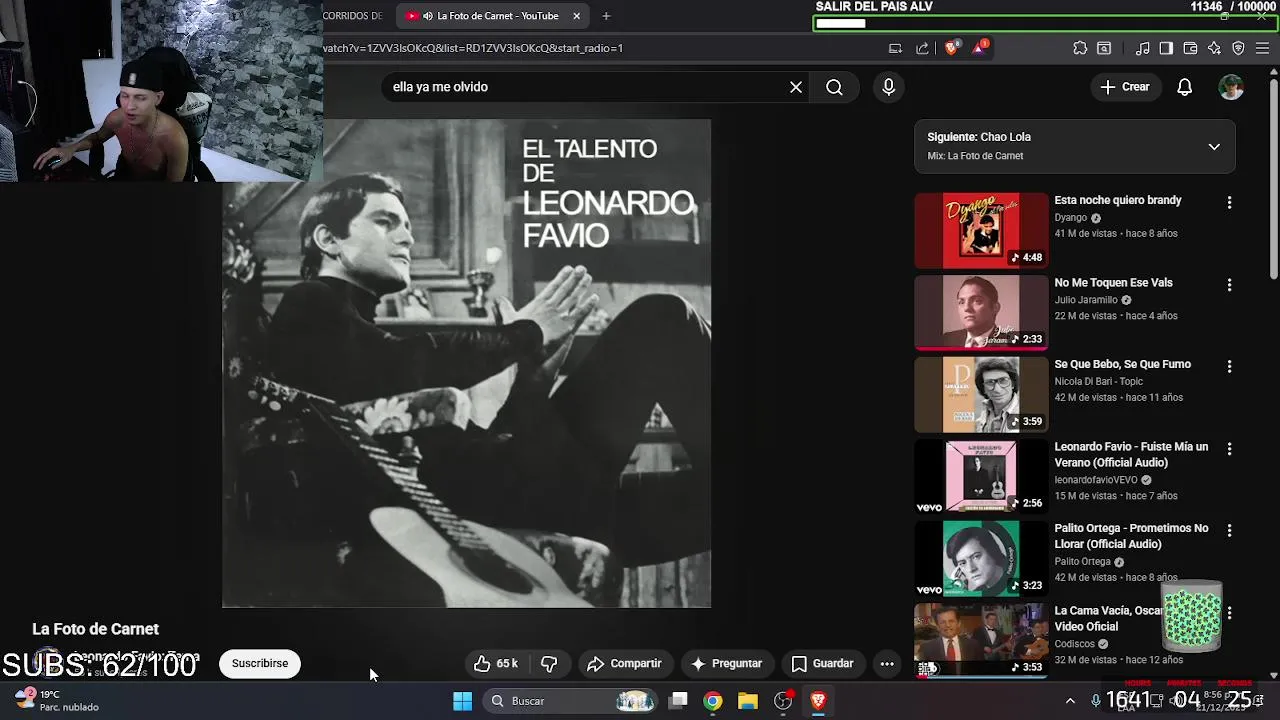Open options for Se Que Bebo, Se Que Fumo
Viewport: 1280px width, 720px height.
(x=1229, y=367)
